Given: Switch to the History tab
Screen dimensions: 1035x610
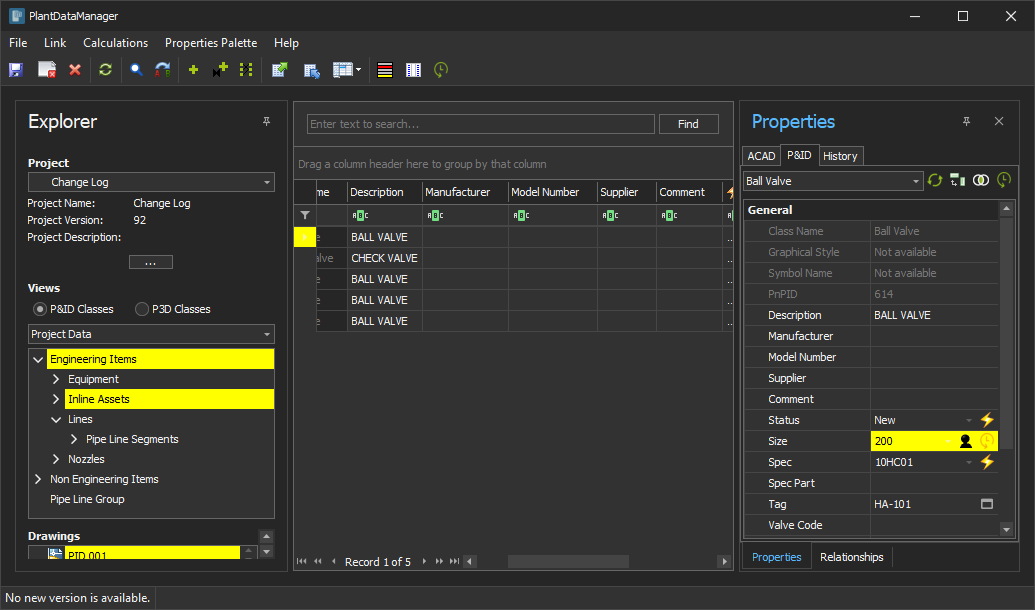Looking at the screenshot, I should (840, 156).
